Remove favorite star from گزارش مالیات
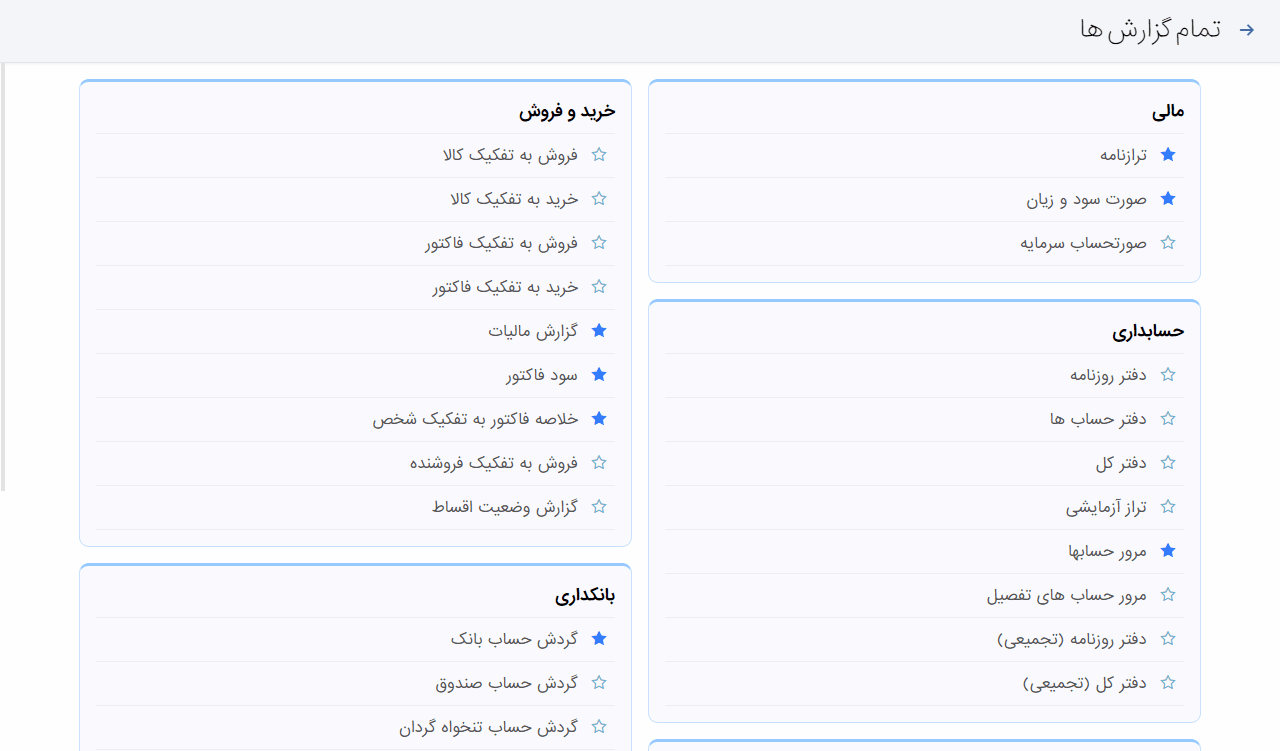The image size is (1280, 751). click(x=599, y=331)
